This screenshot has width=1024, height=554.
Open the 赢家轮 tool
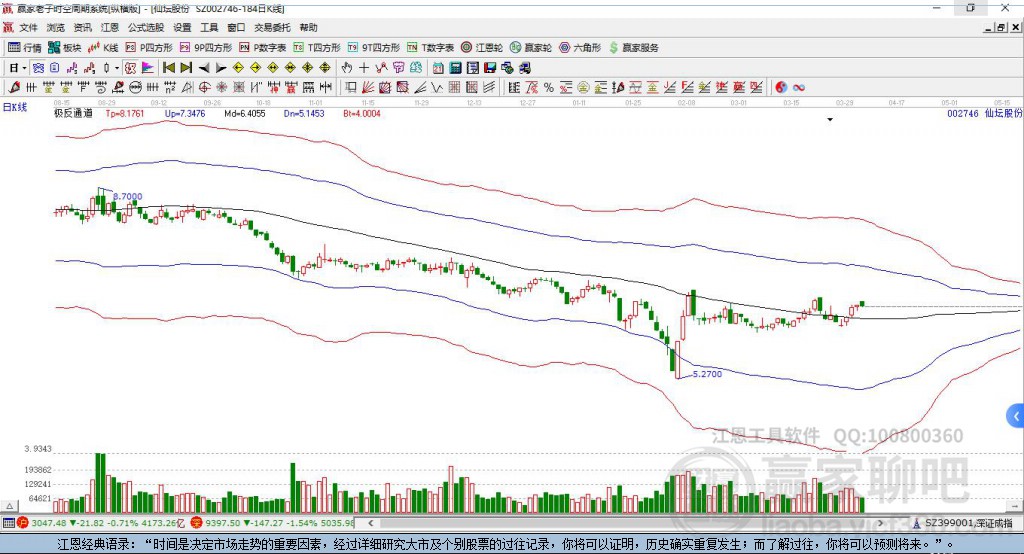[x=531, y=48]
